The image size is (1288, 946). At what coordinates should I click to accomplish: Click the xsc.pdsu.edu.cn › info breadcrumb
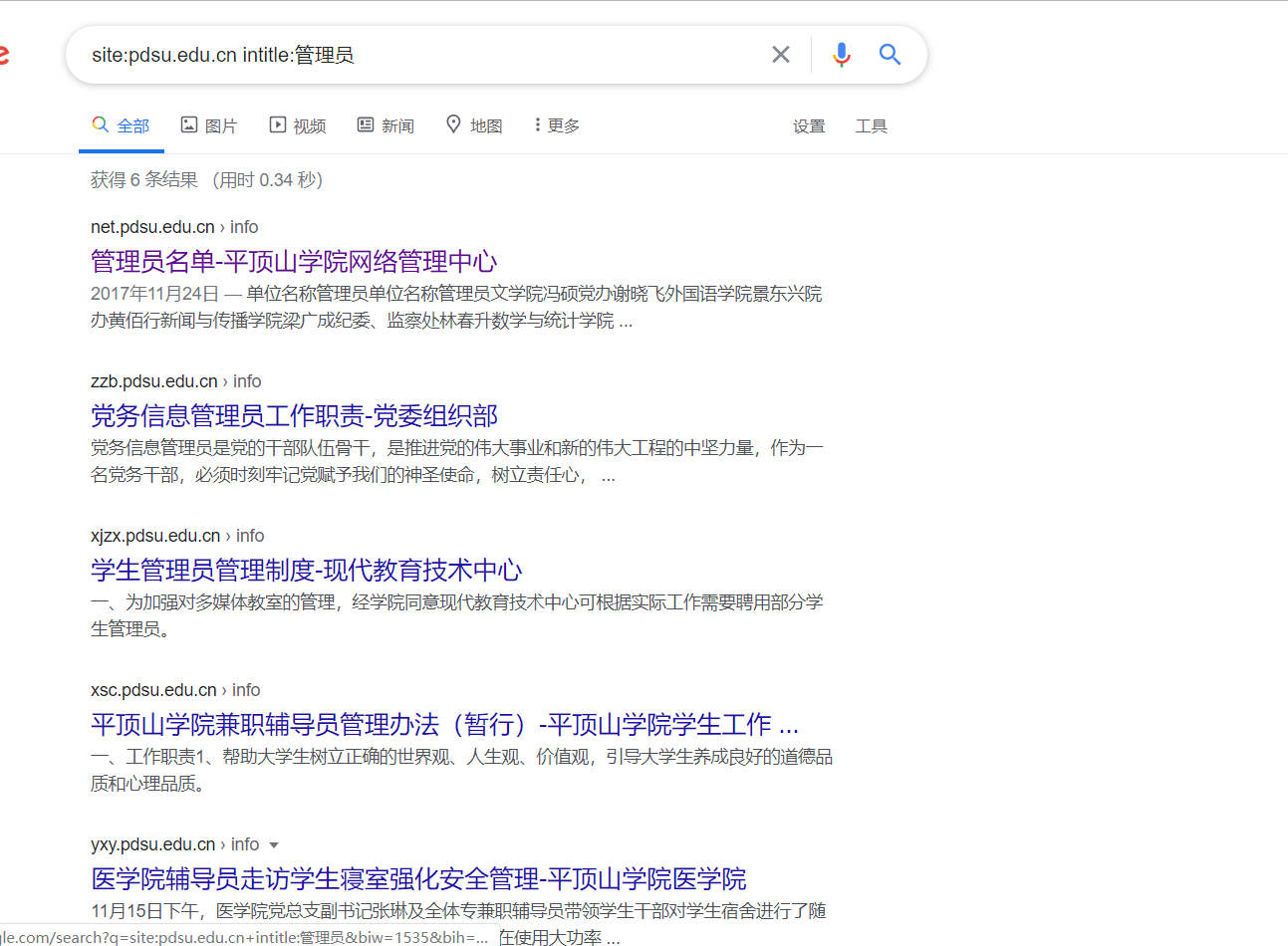click(175, 690)
